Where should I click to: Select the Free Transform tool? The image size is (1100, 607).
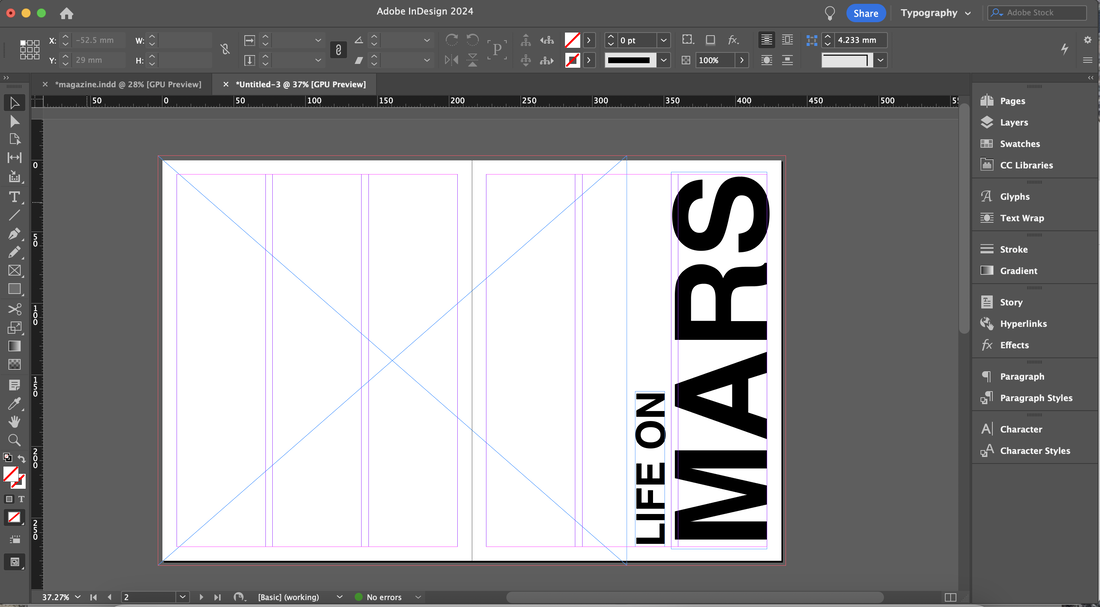click(14, 328)
